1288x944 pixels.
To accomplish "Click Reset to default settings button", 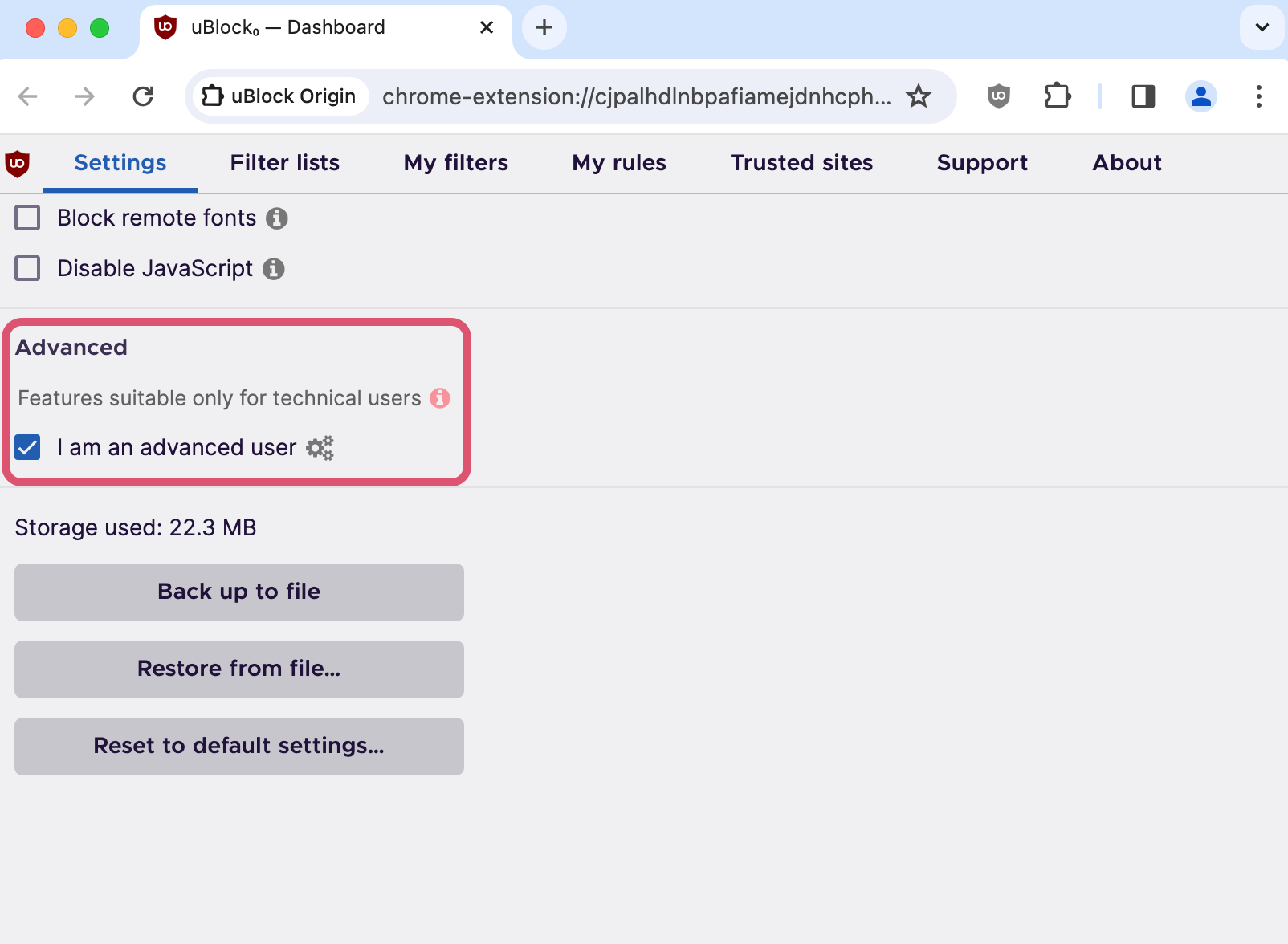I will [239, 747].
